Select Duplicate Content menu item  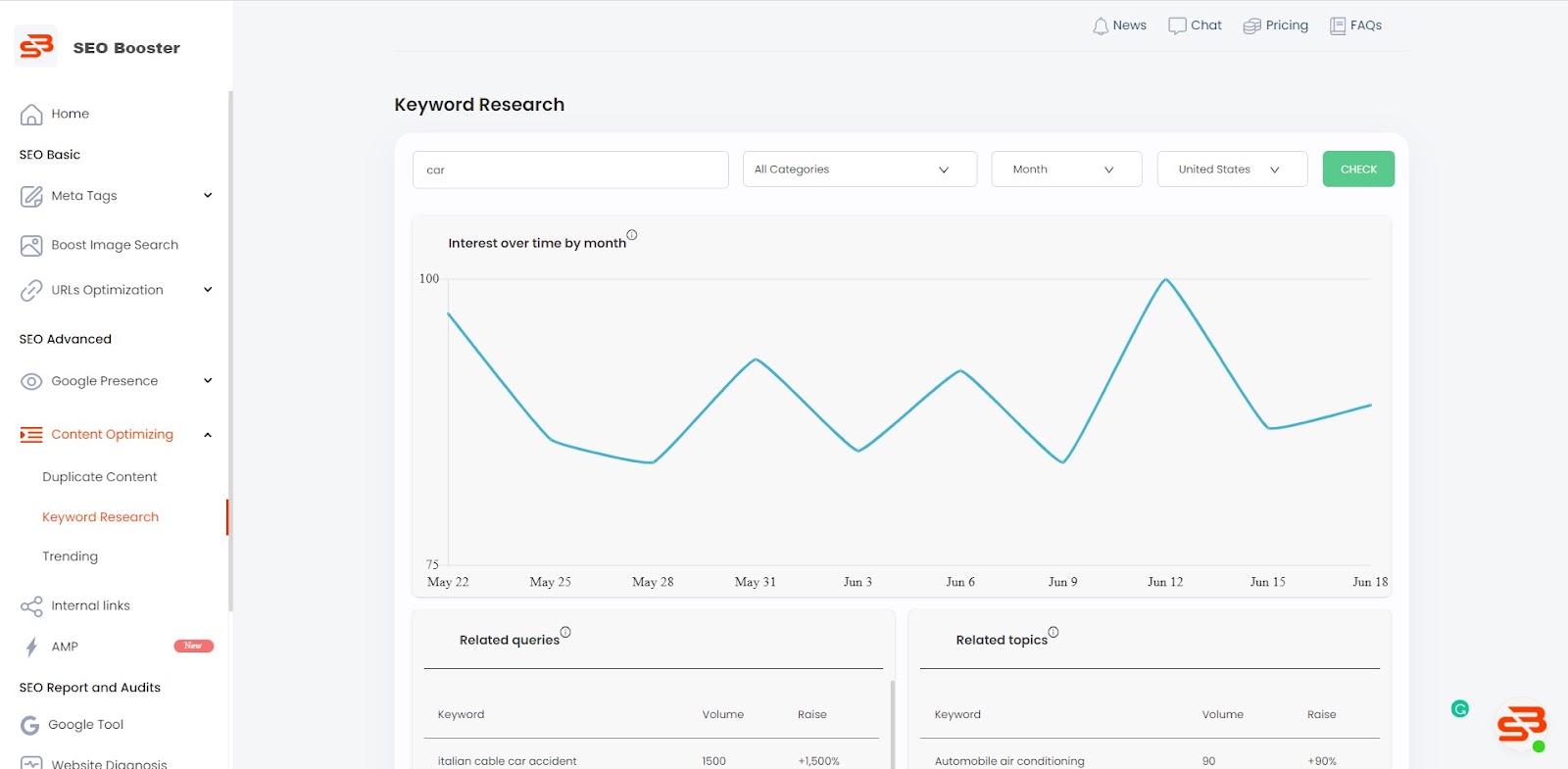coord(100,477)
